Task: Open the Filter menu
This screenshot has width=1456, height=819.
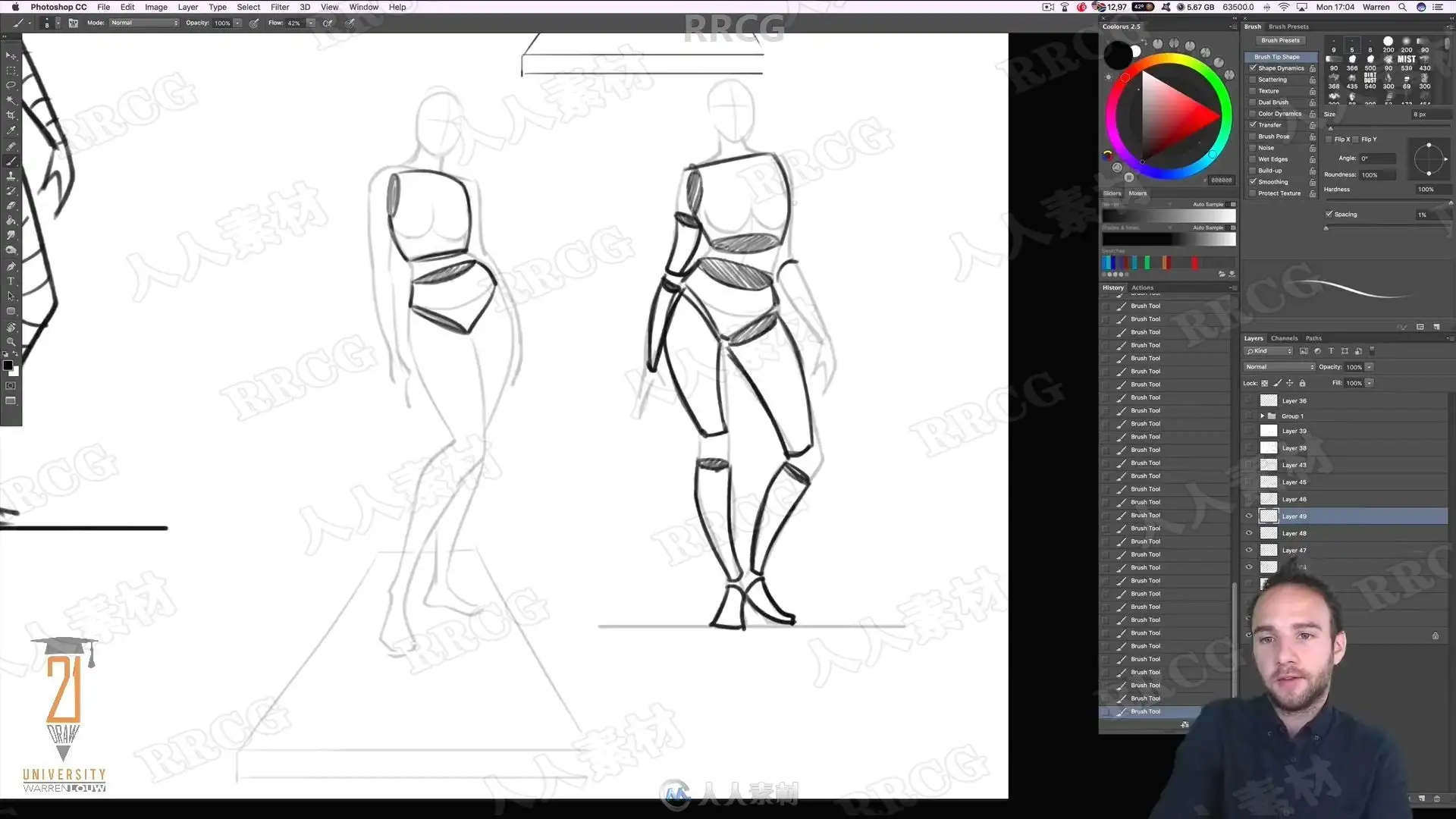Action: click(x=280, y=7)
